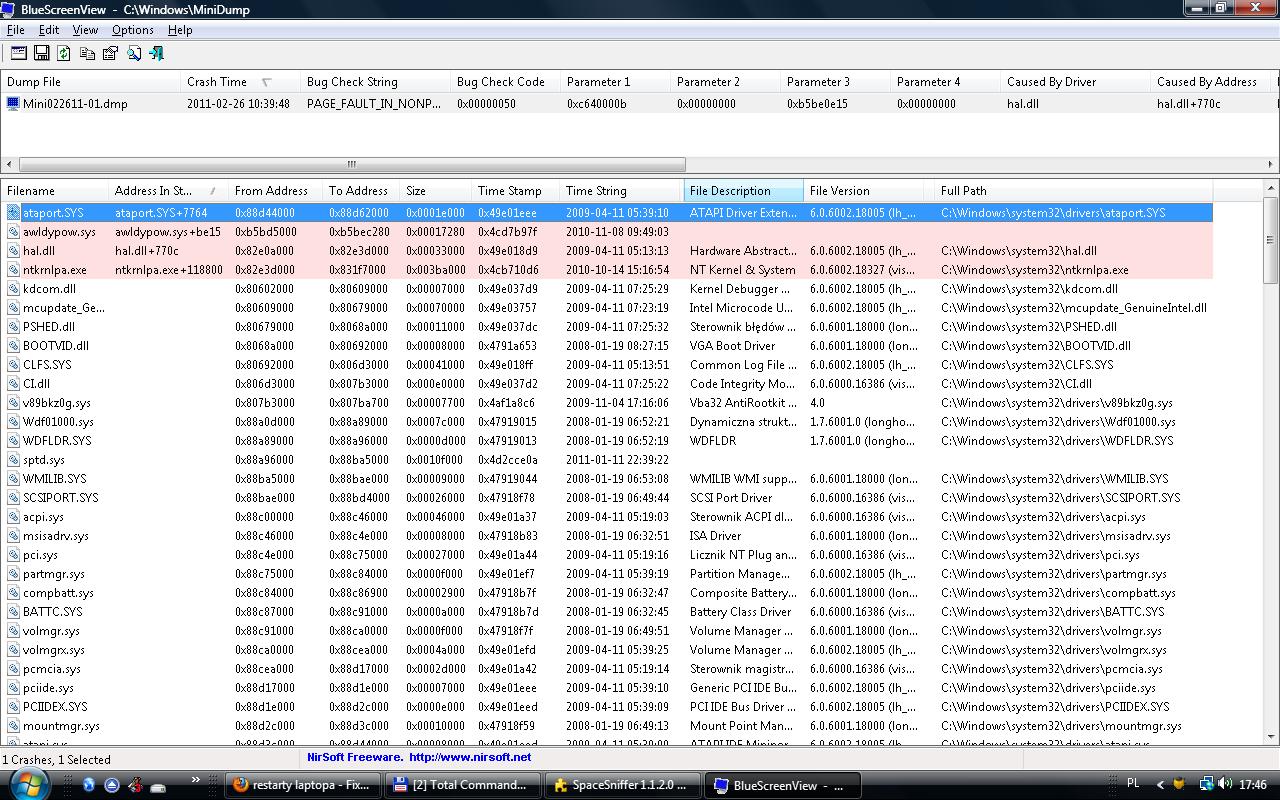Click the PAGE_FAULT_IN_NONP... bug check cell

(x=374, y=103)
